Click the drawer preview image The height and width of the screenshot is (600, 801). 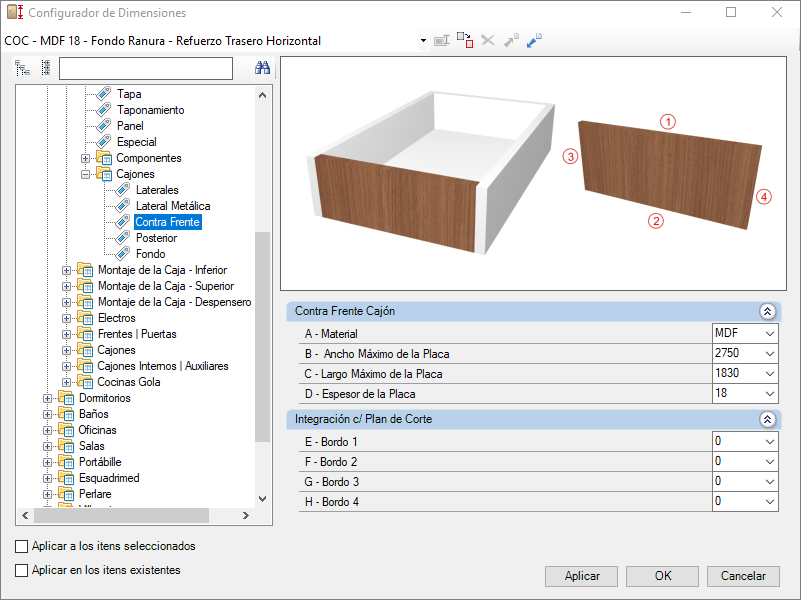pyautogui.click(x=533, y=174)
